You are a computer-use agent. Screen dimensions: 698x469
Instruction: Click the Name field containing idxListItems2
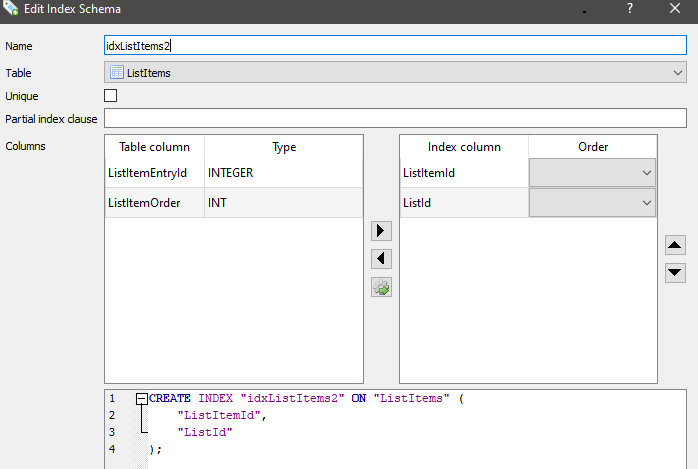(394, 46)
